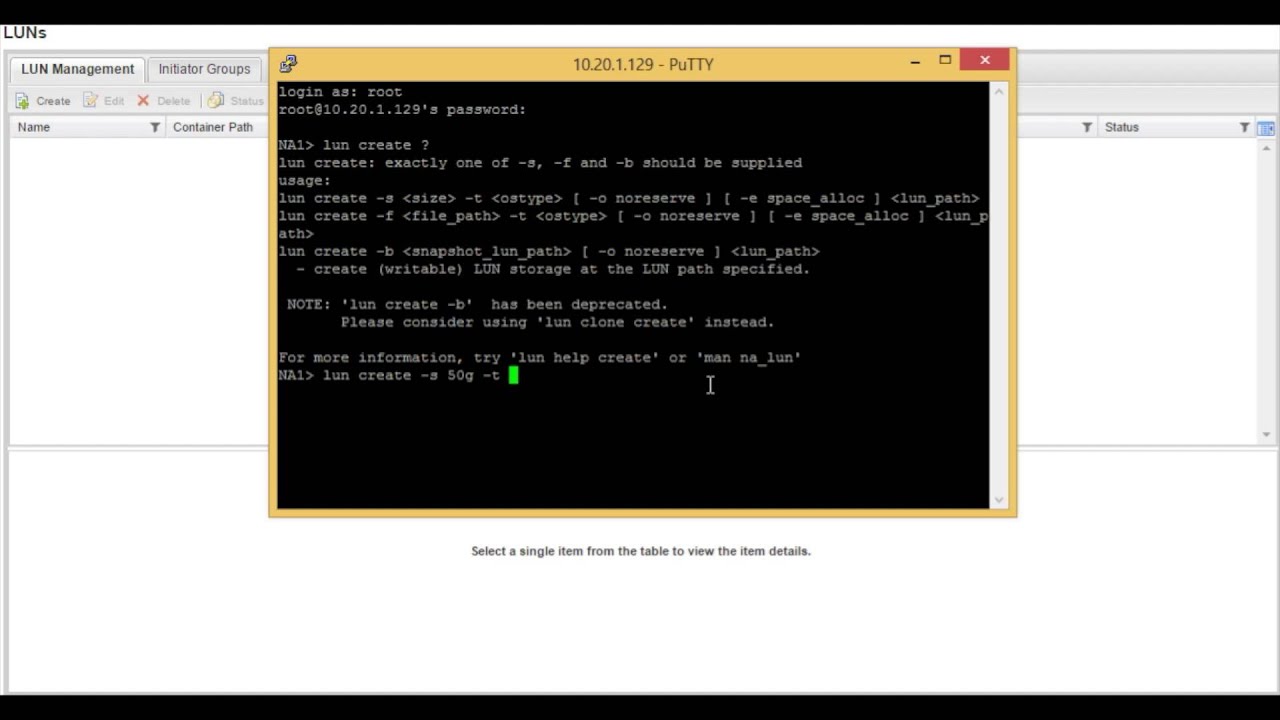Click the Delete toolbar button
Viewport: 1280px width, 720px height.
pos(163,101)
